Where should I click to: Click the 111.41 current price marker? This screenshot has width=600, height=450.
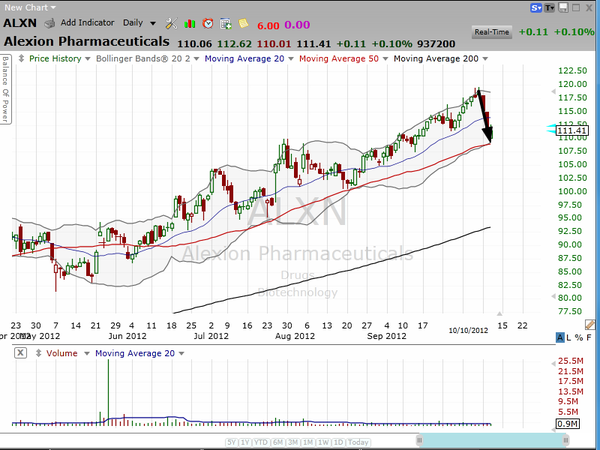pyautogui.click(x=572, y=130)
